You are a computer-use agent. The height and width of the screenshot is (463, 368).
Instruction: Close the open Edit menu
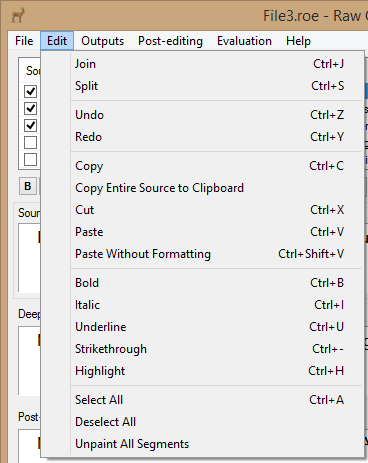(x=57, y=41)
